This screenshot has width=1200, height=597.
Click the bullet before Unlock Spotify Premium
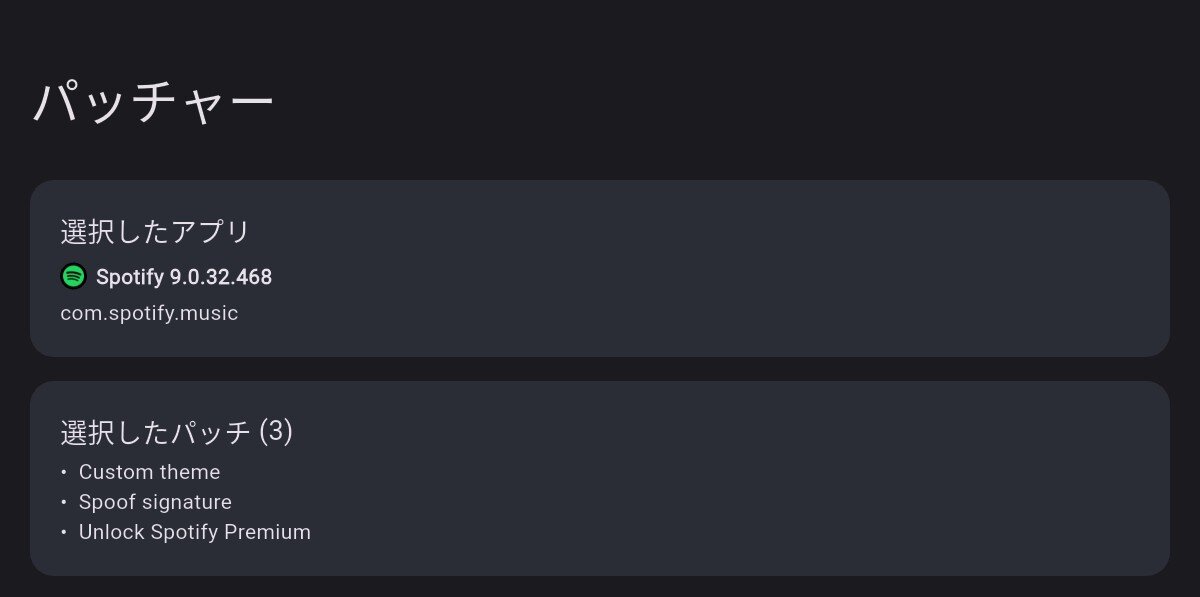click(x=64, y=532)
